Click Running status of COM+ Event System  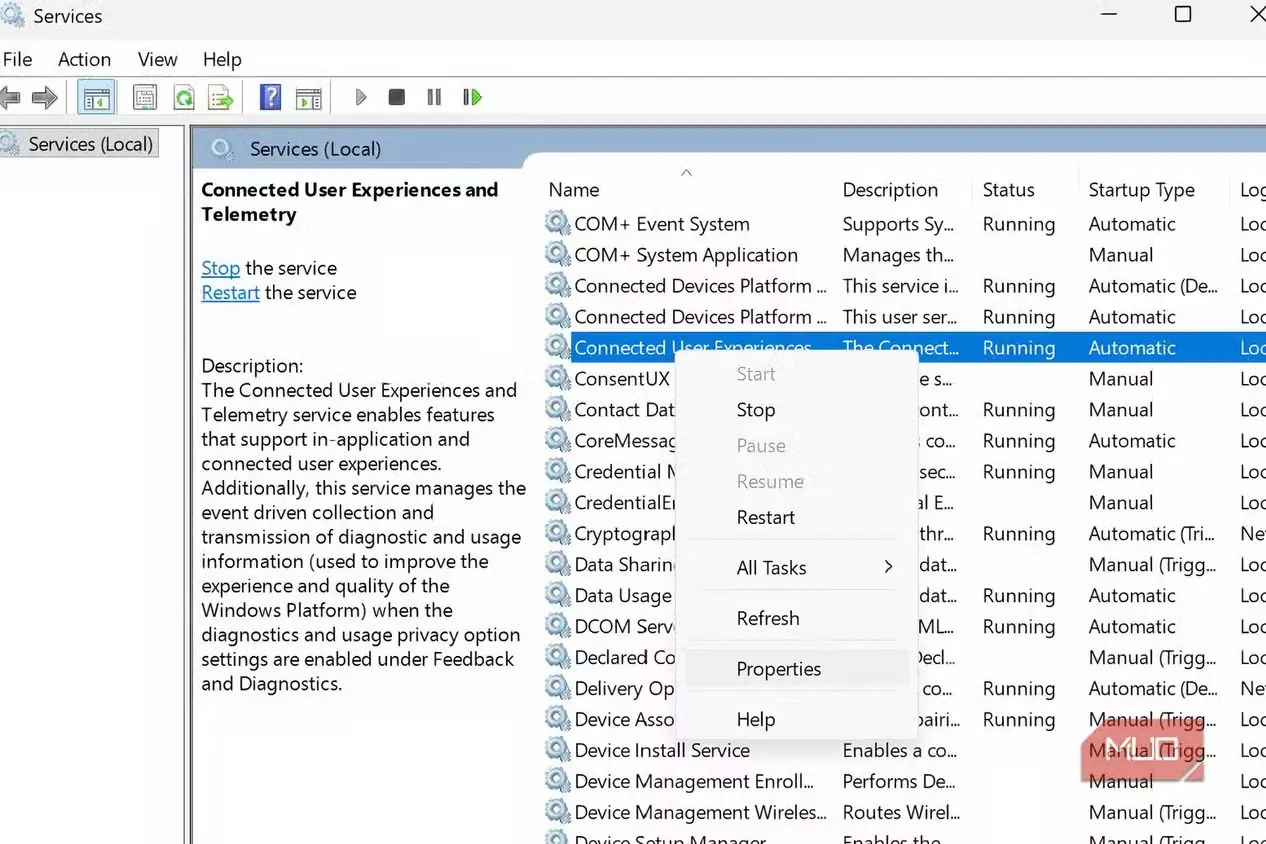pos(1018,224)
